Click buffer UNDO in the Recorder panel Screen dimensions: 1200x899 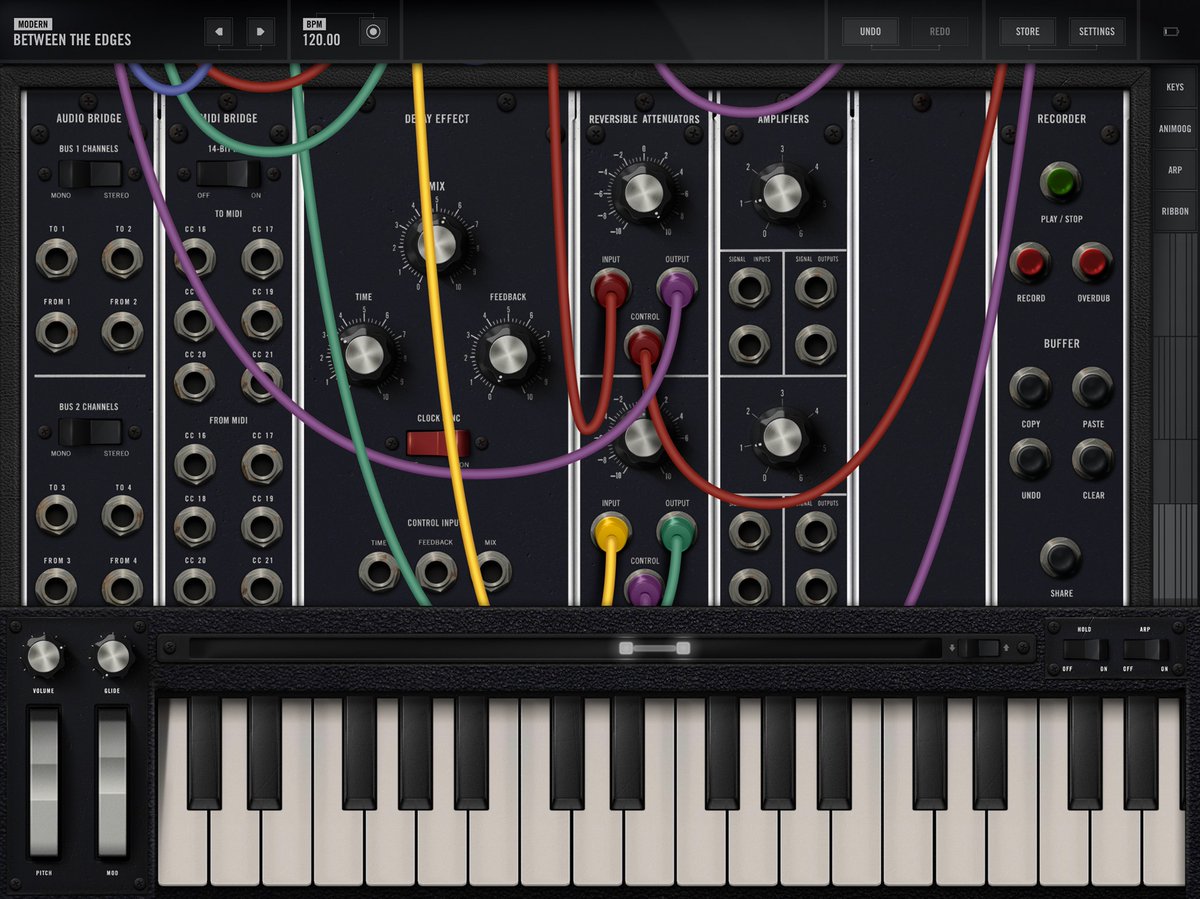(1030, 460)
